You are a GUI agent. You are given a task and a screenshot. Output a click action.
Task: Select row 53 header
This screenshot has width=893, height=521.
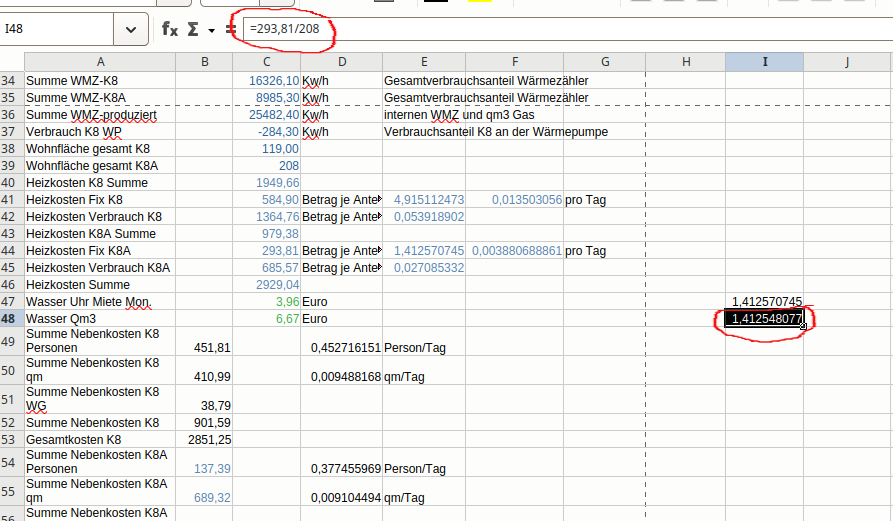tap(12, 440)
